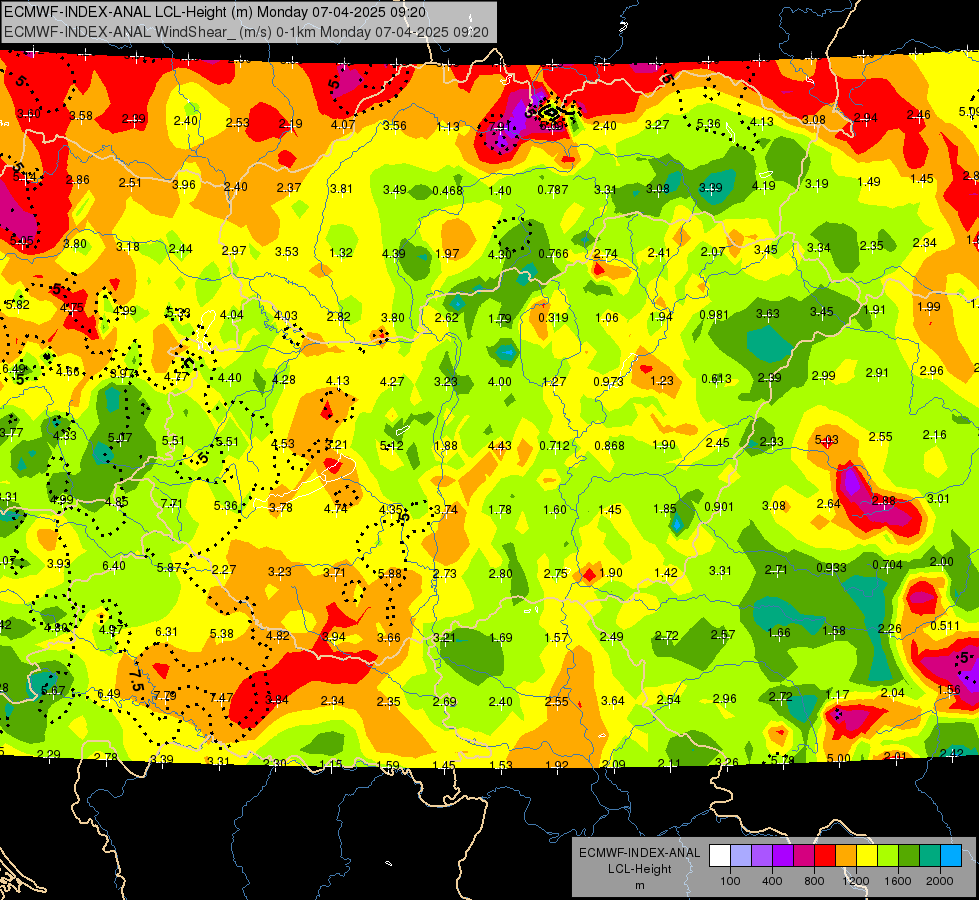Click the 7.5 contour line label
This screenshot has height=900, width=979.
tap(137, 680)
